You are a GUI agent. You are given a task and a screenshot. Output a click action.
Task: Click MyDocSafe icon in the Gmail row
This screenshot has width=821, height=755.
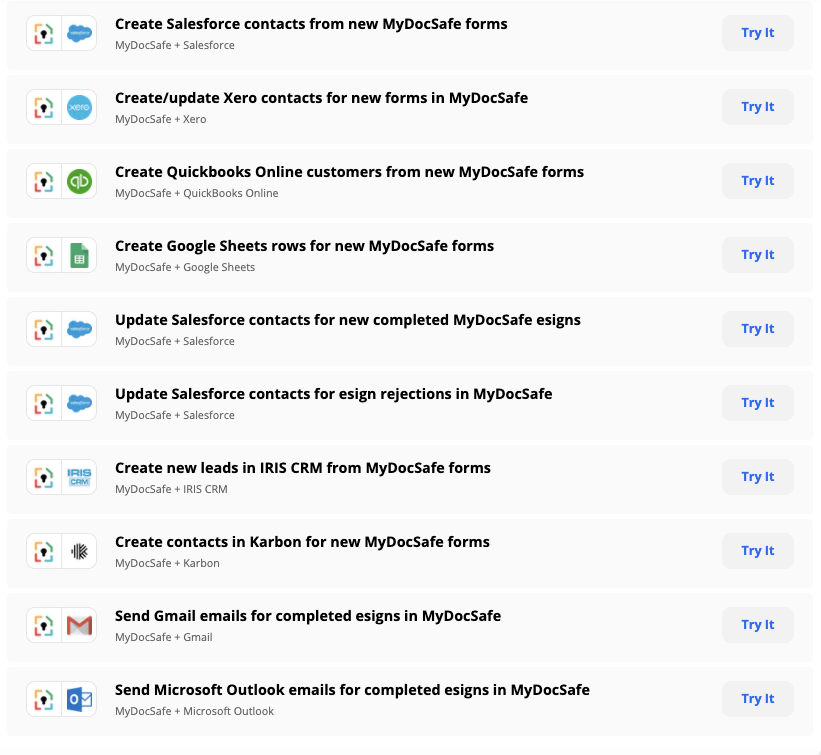tap(44, 625)
